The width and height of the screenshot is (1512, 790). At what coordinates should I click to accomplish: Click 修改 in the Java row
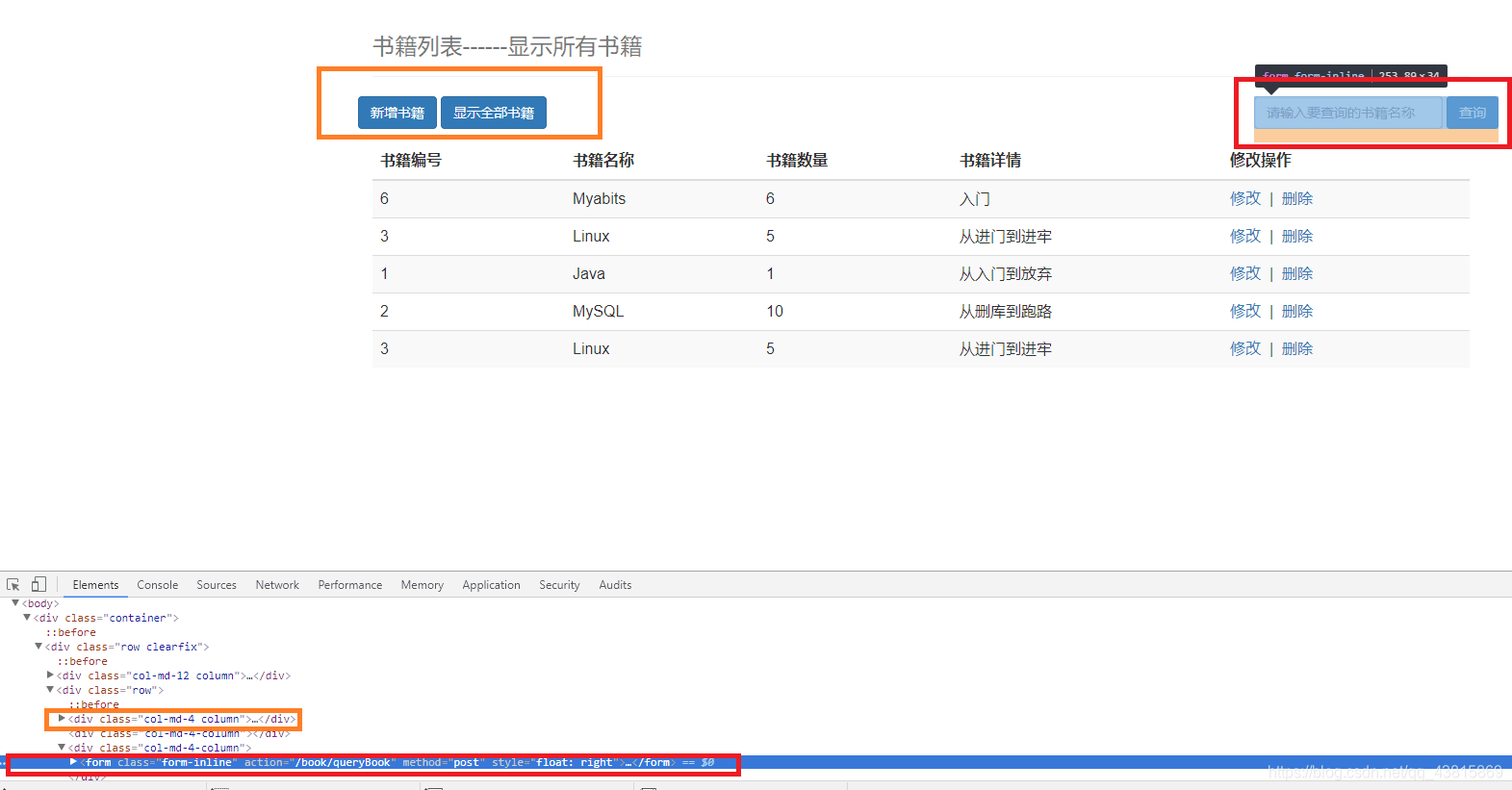[1245, 273]
